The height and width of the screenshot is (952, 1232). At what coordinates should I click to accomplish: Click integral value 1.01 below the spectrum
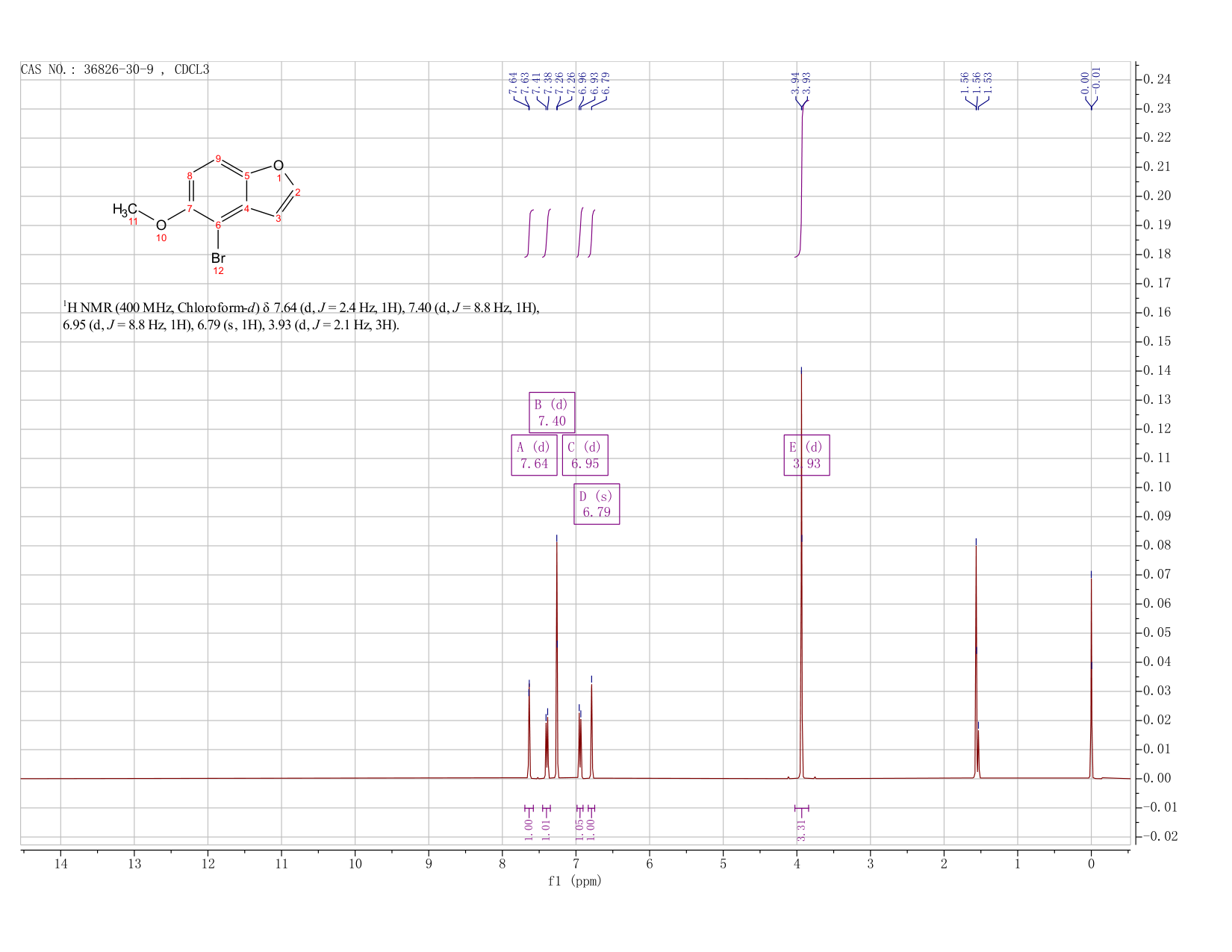pyautogui.click(x=546, y=830)
